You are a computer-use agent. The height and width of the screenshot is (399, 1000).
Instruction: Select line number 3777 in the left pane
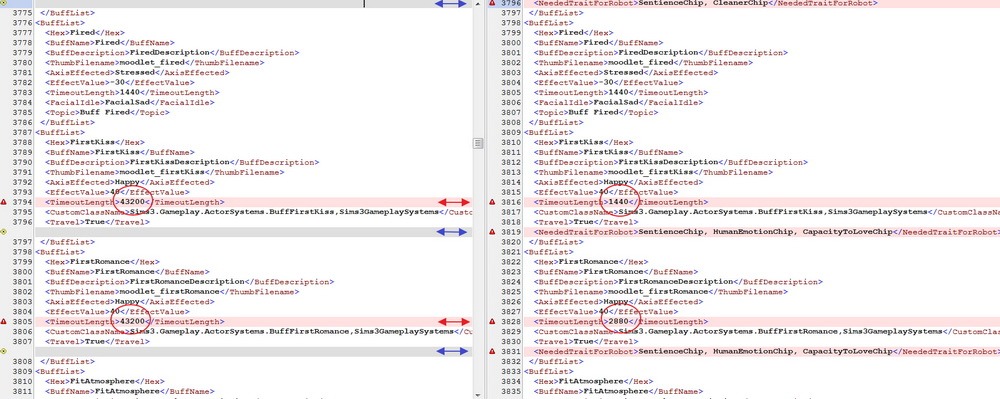tap(23, 33)
